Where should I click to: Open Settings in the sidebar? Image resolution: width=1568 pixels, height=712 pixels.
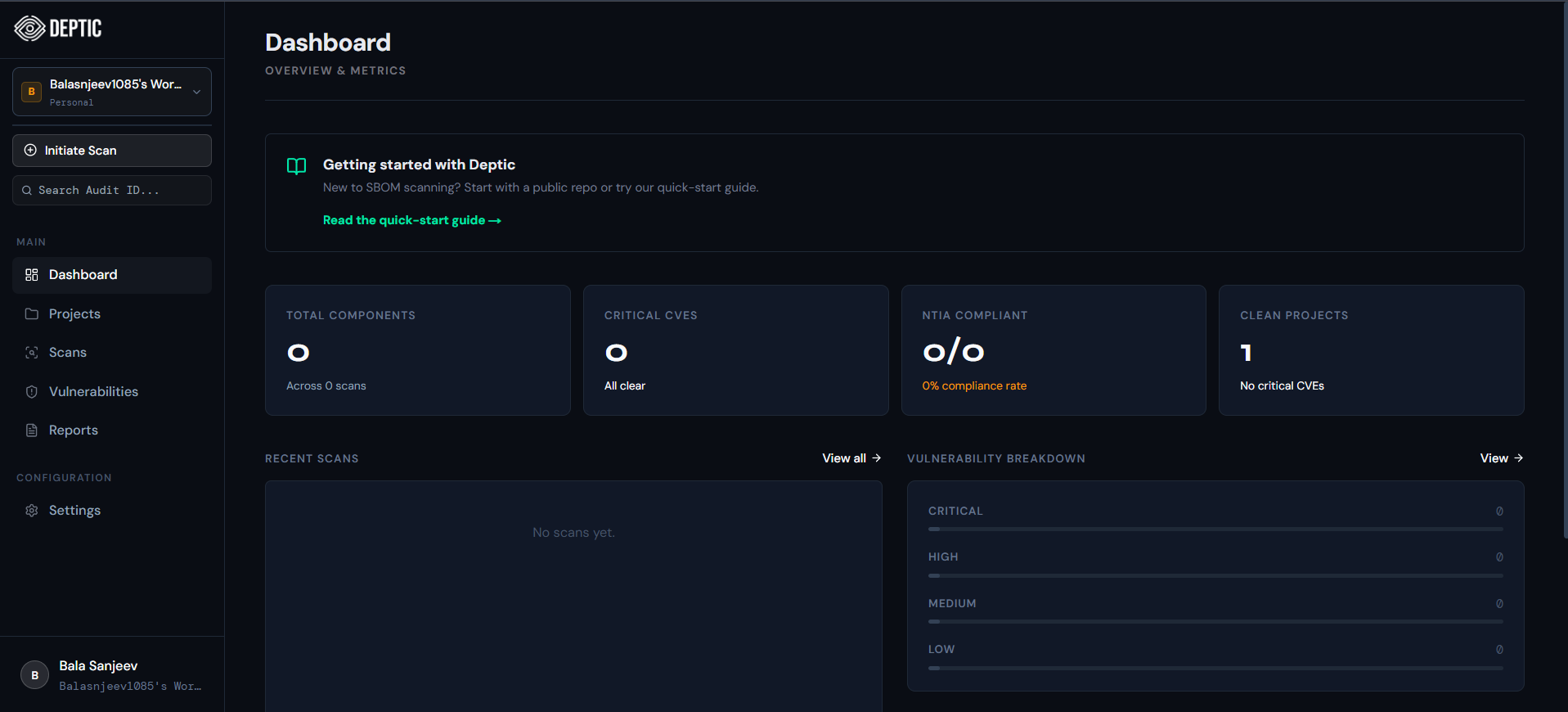pos(112,511)
